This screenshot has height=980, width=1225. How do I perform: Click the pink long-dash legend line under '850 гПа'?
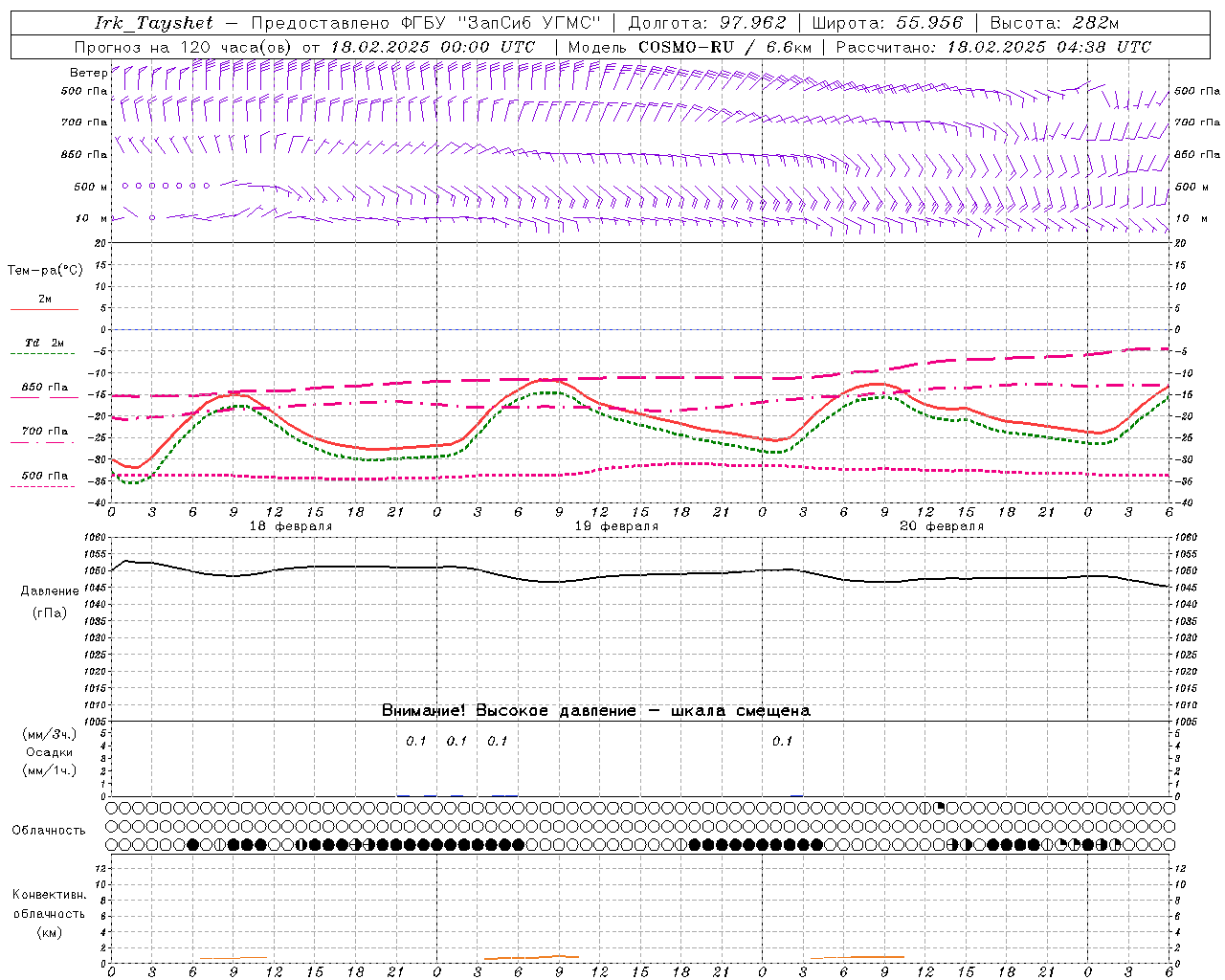(x=44, y=398)
